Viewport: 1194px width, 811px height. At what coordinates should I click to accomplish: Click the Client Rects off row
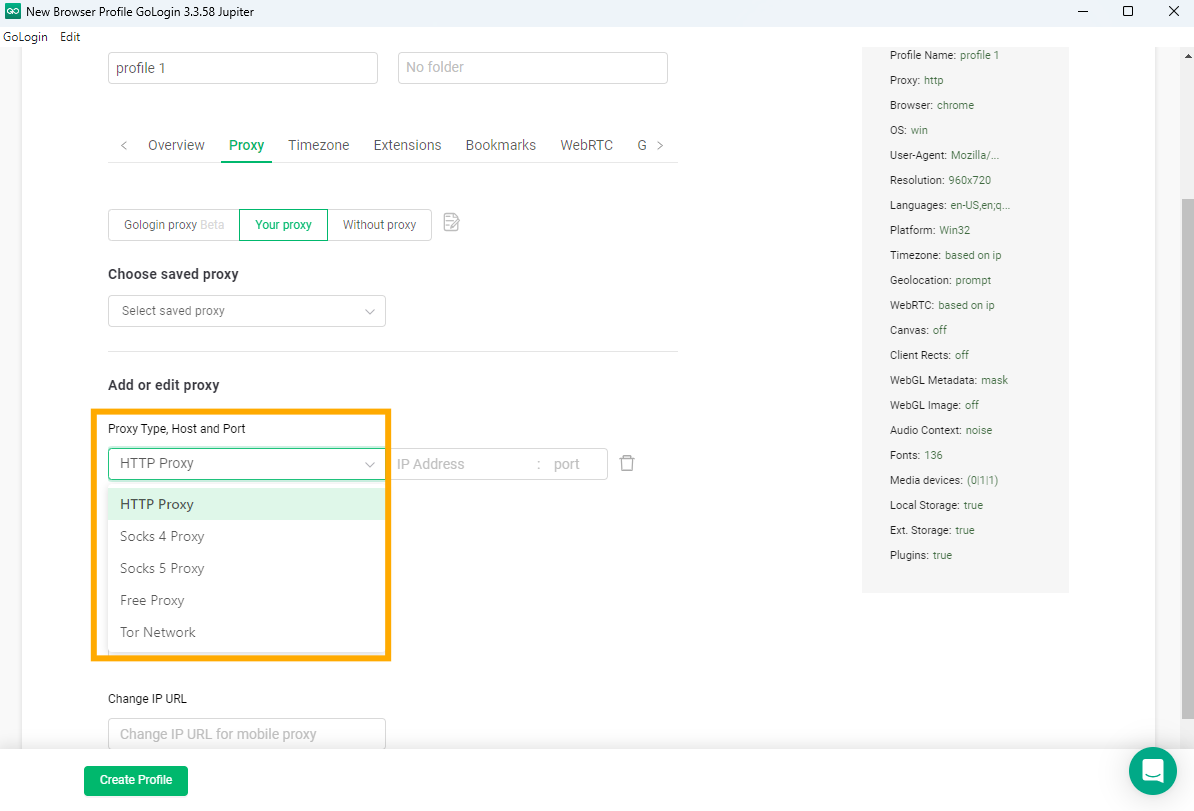click(x=929, y=355)
